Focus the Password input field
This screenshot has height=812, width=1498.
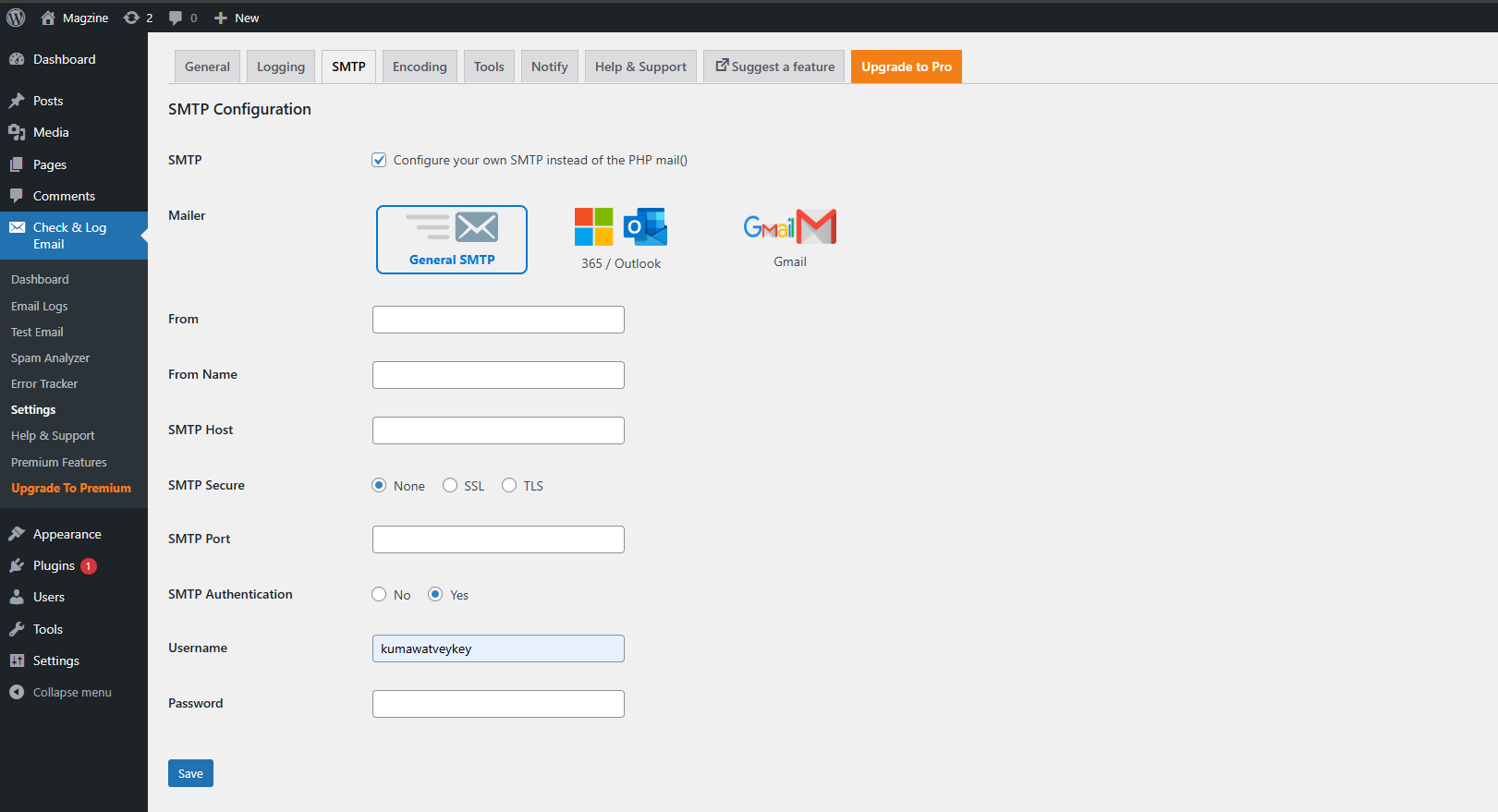(498, 704)
